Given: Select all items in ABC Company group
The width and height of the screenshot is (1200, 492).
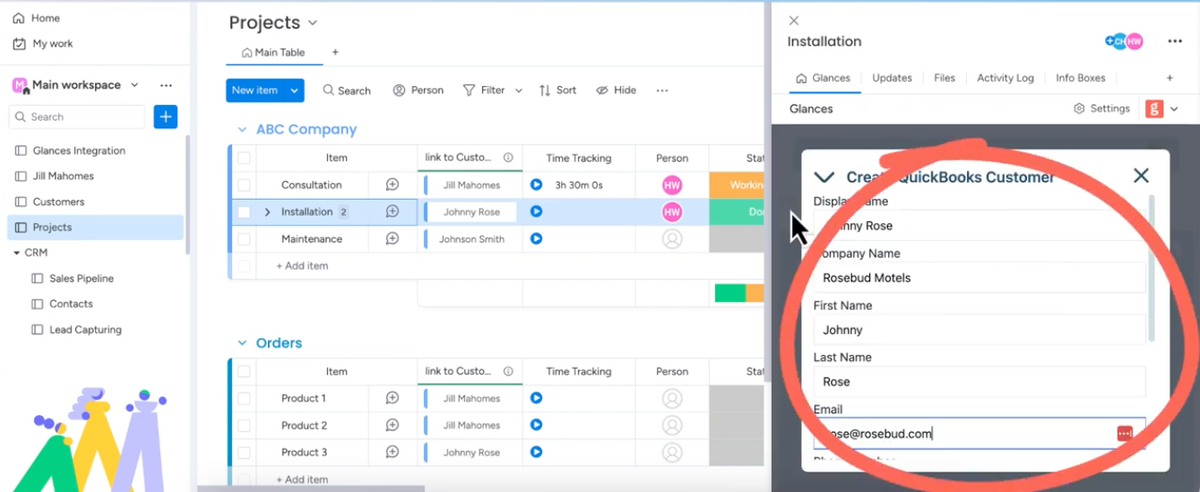Looking at the screenshot, I should tap(244, 158).
